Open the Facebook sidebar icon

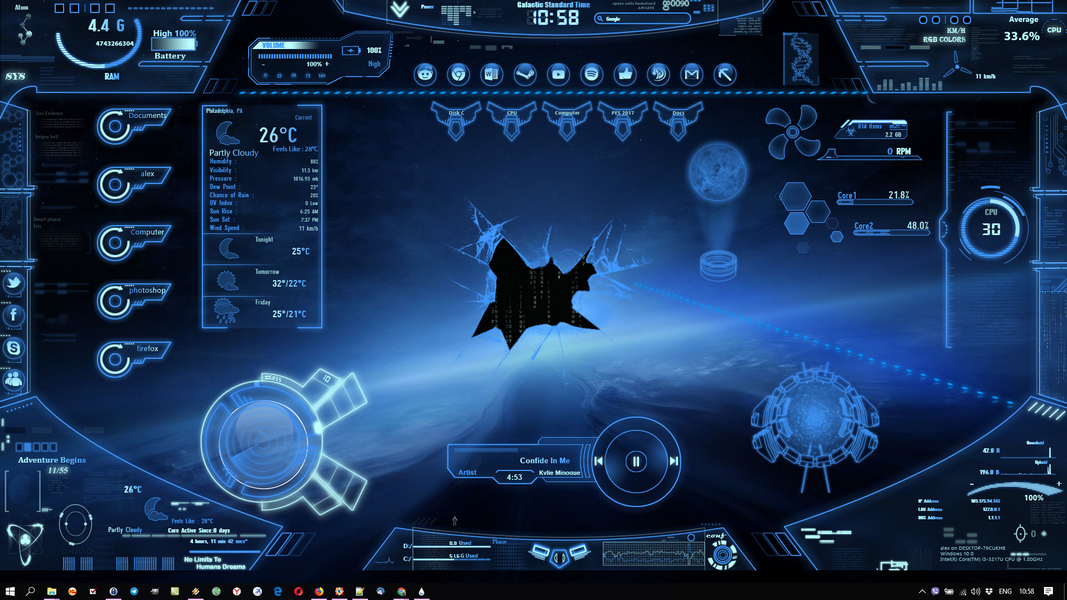14,315
